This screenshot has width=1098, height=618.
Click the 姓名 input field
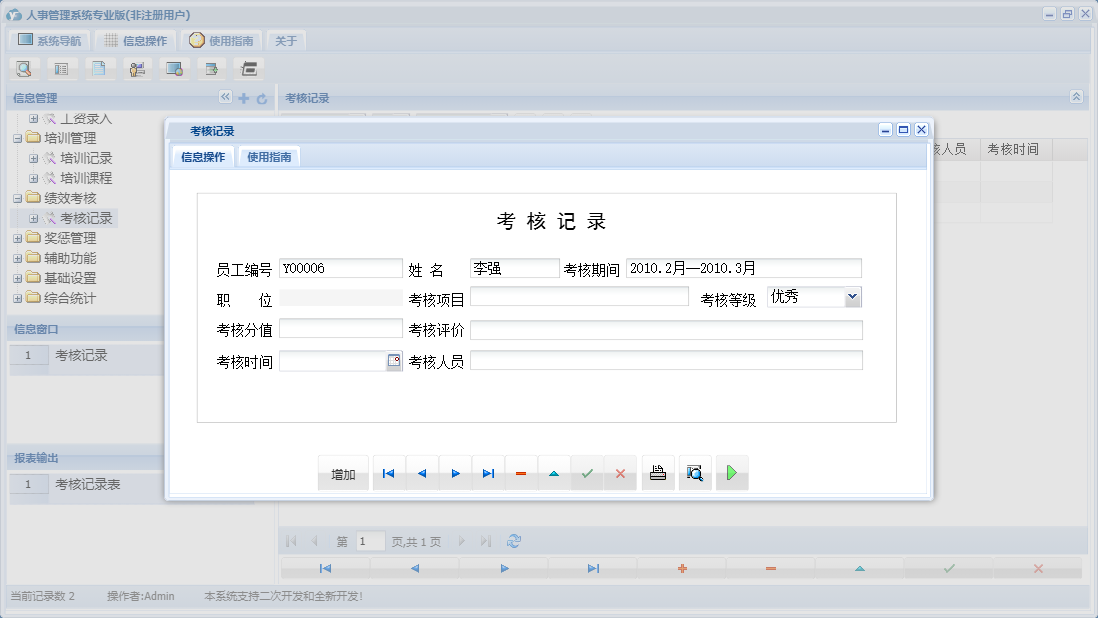pos(515,268)
